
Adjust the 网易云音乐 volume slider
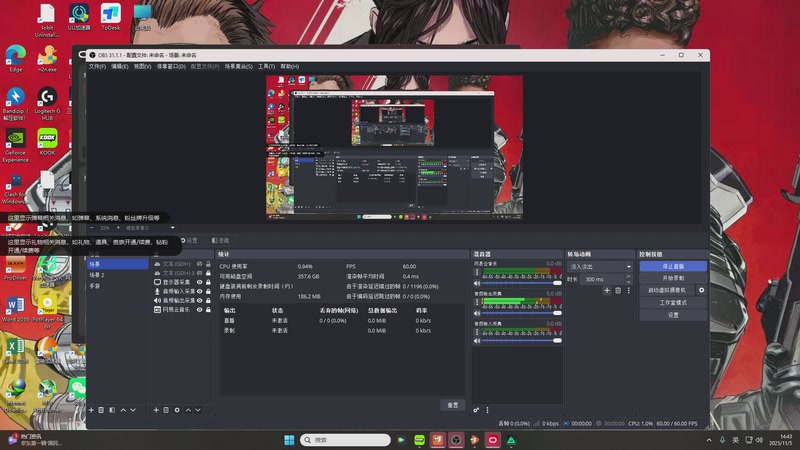pyautogui.click(x=521, y=283)
